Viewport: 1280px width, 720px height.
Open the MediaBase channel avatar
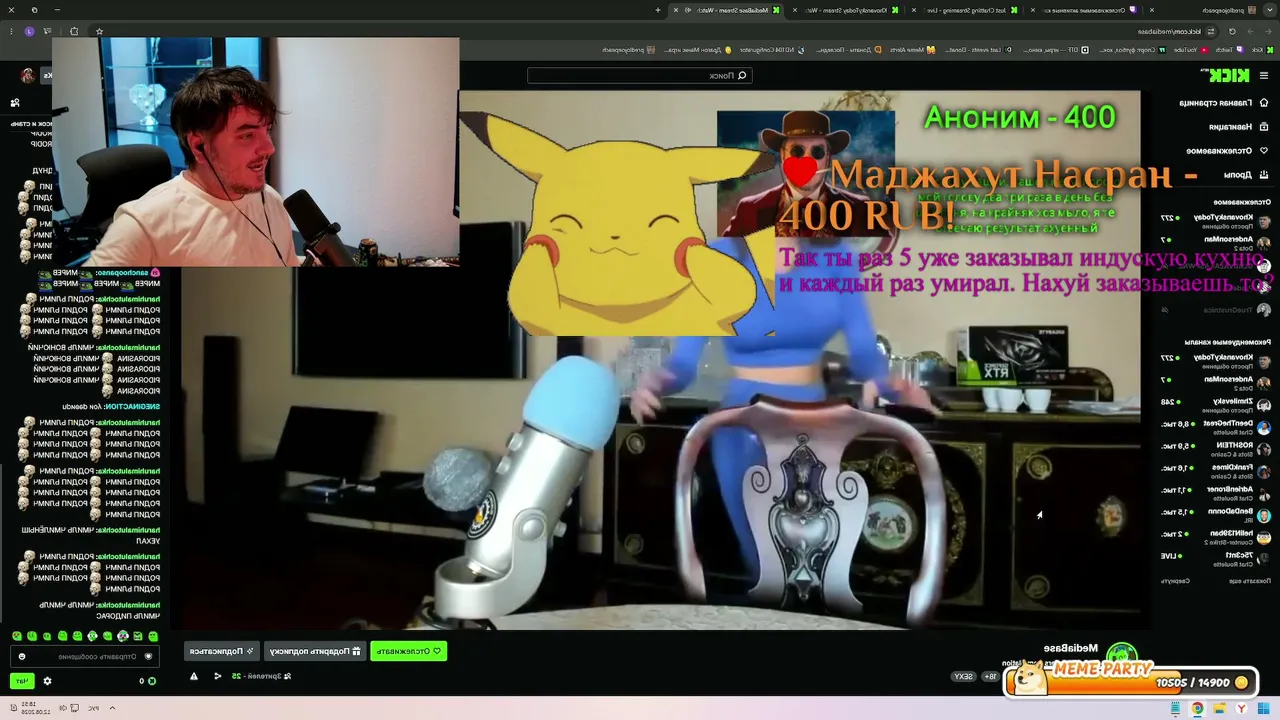1122,655
